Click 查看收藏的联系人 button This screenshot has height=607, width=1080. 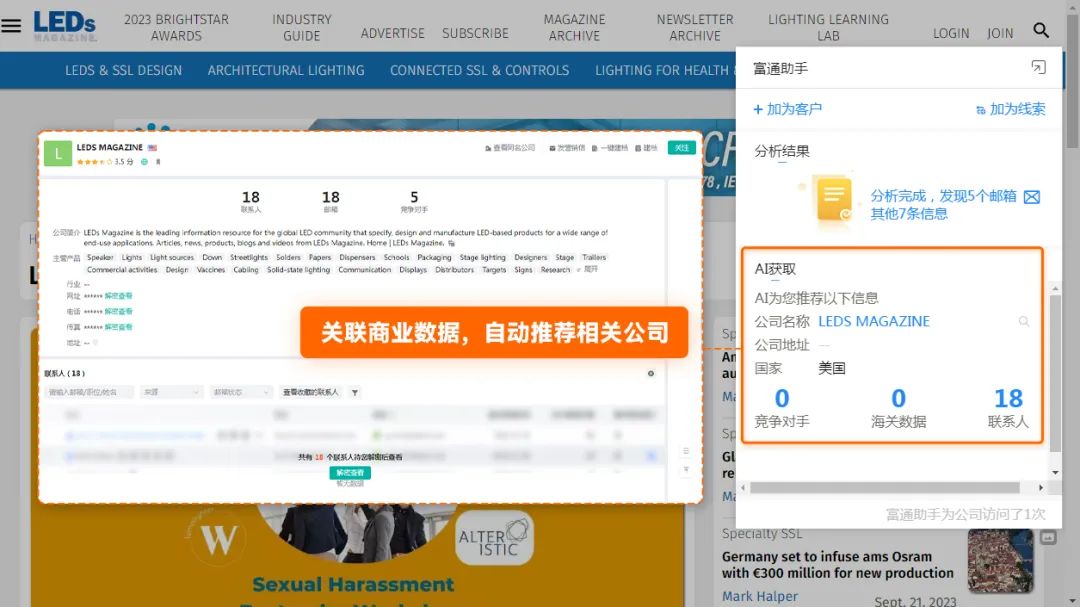pos(311,392)
